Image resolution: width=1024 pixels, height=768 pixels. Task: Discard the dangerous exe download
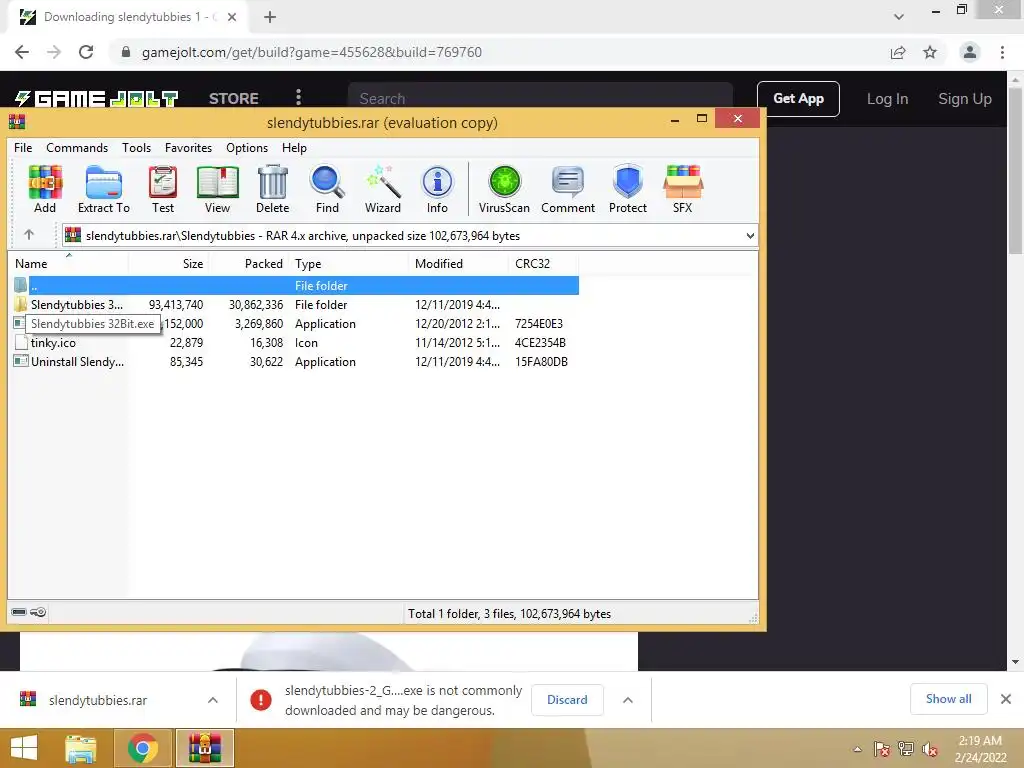coord(567,699)
